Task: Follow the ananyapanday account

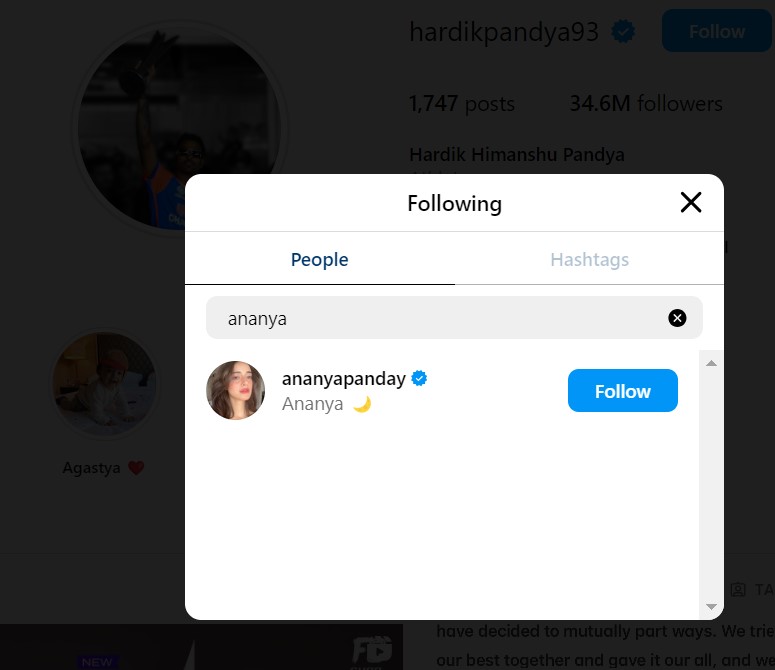Action: 622,390
